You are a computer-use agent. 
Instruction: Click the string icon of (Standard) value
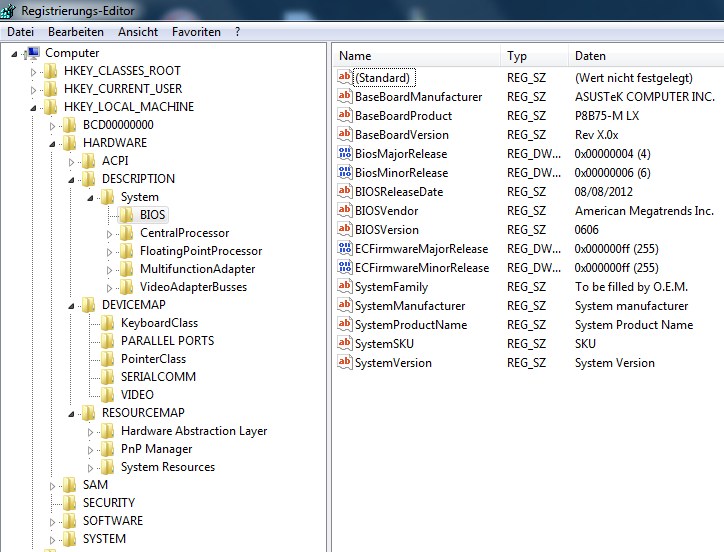point(344,77)
